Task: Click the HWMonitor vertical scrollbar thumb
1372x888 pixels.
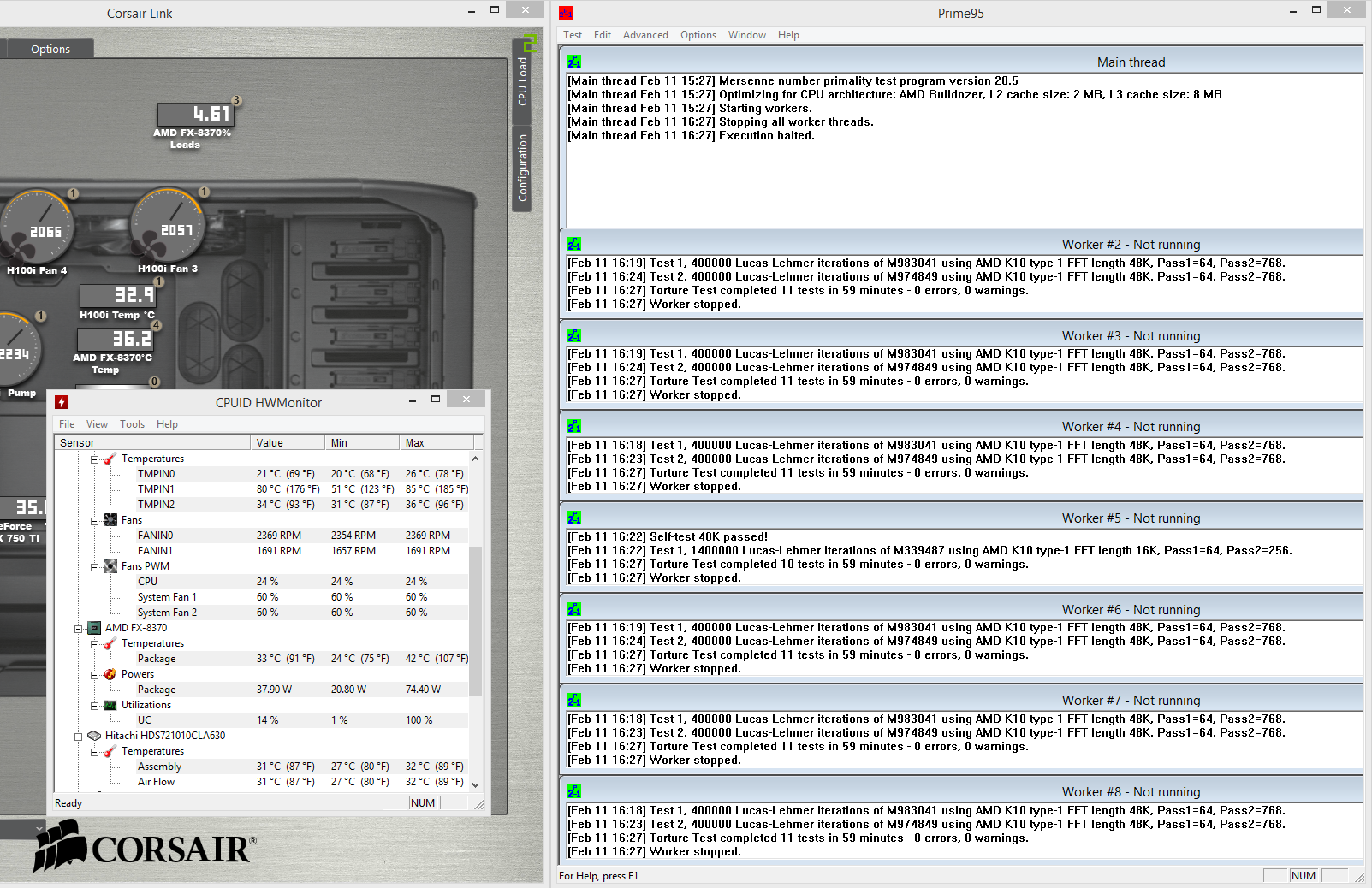Action: coord(475,621)
